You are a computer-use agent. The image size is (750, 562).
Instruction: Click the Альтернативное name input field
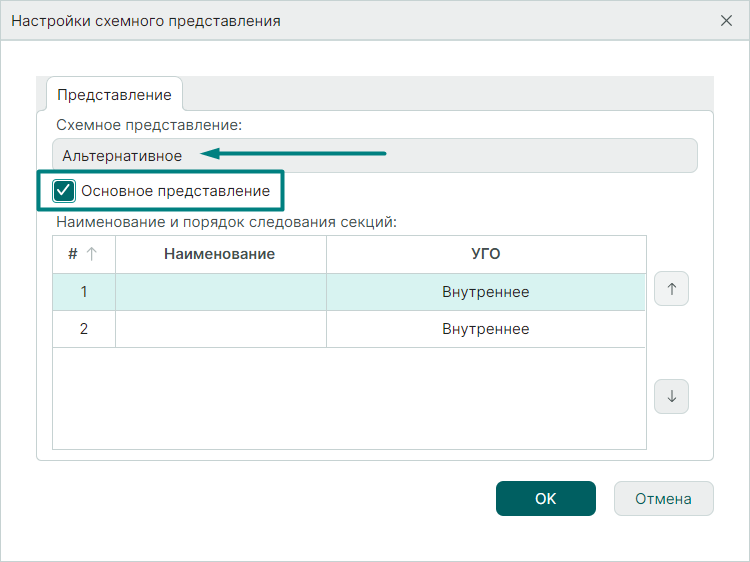coord(375,156)
